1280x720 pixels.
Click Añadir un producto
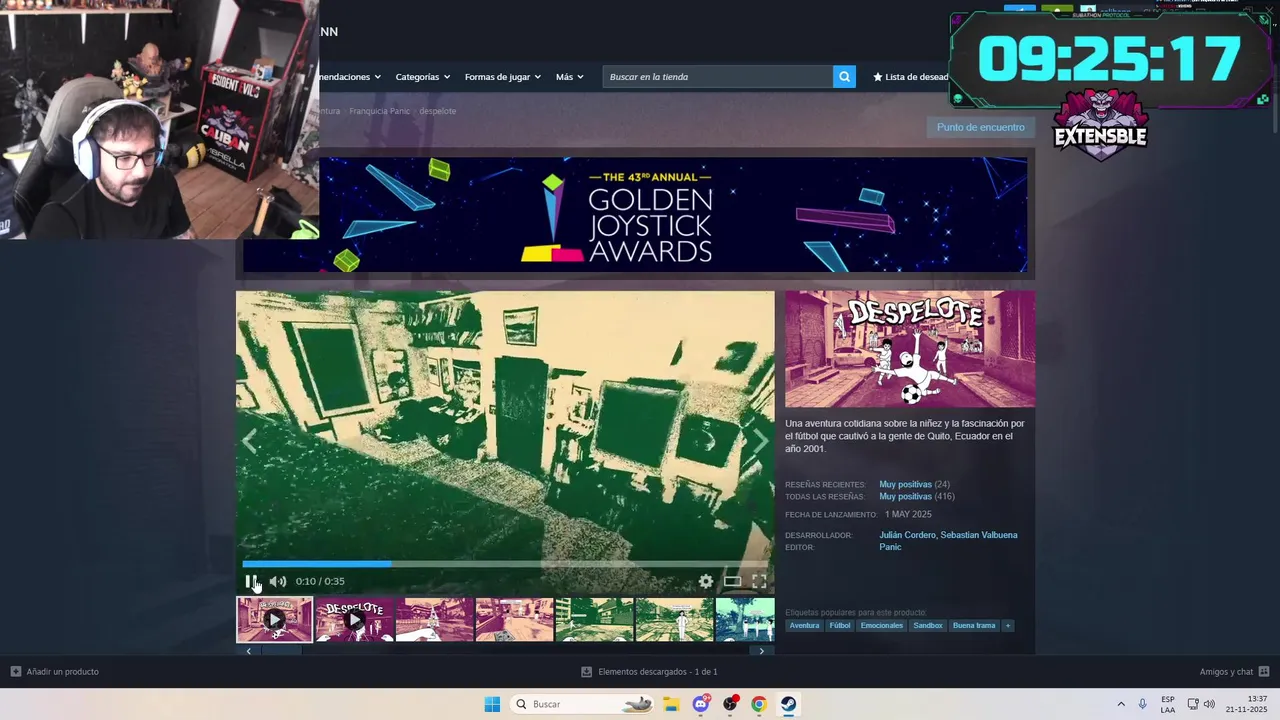(x=55, y=672)
